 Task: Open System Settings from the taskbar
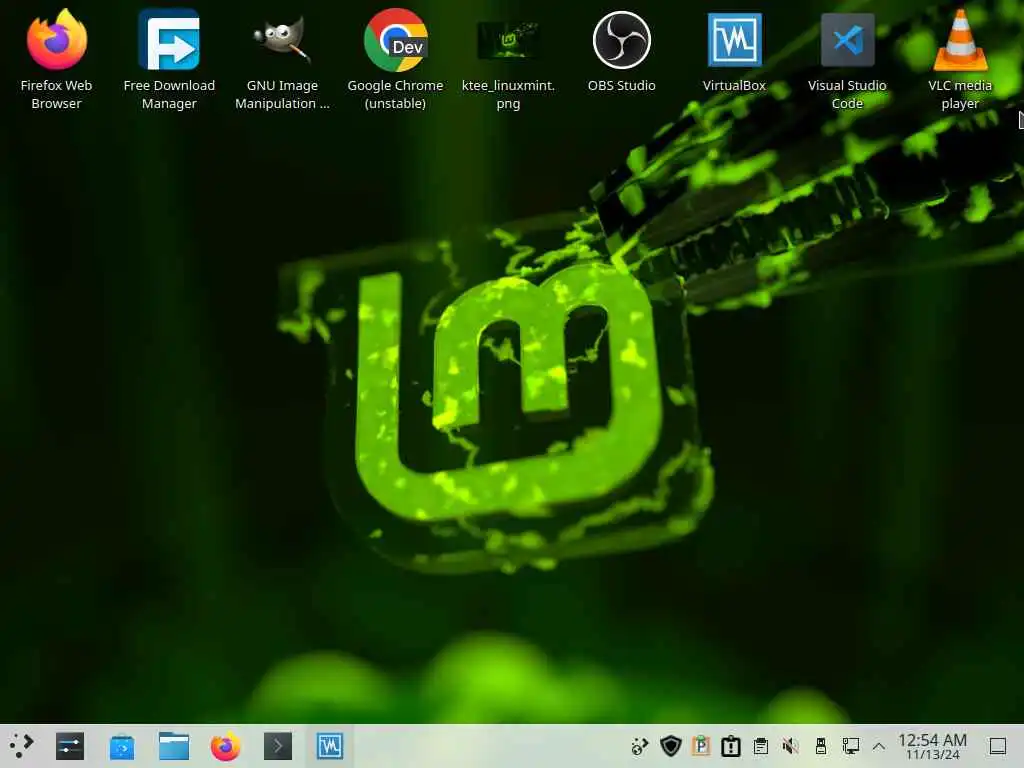(x=70, y=746)
